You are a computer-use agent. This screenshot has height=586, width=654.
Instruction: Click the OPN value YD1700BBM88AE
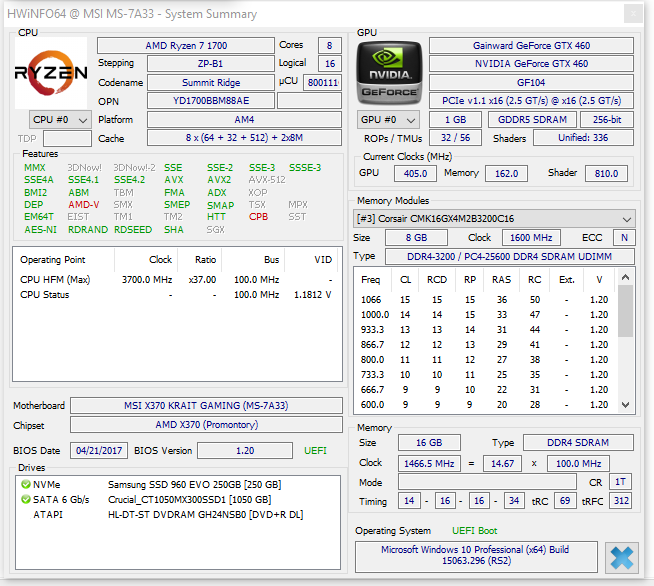pos(211,101)
